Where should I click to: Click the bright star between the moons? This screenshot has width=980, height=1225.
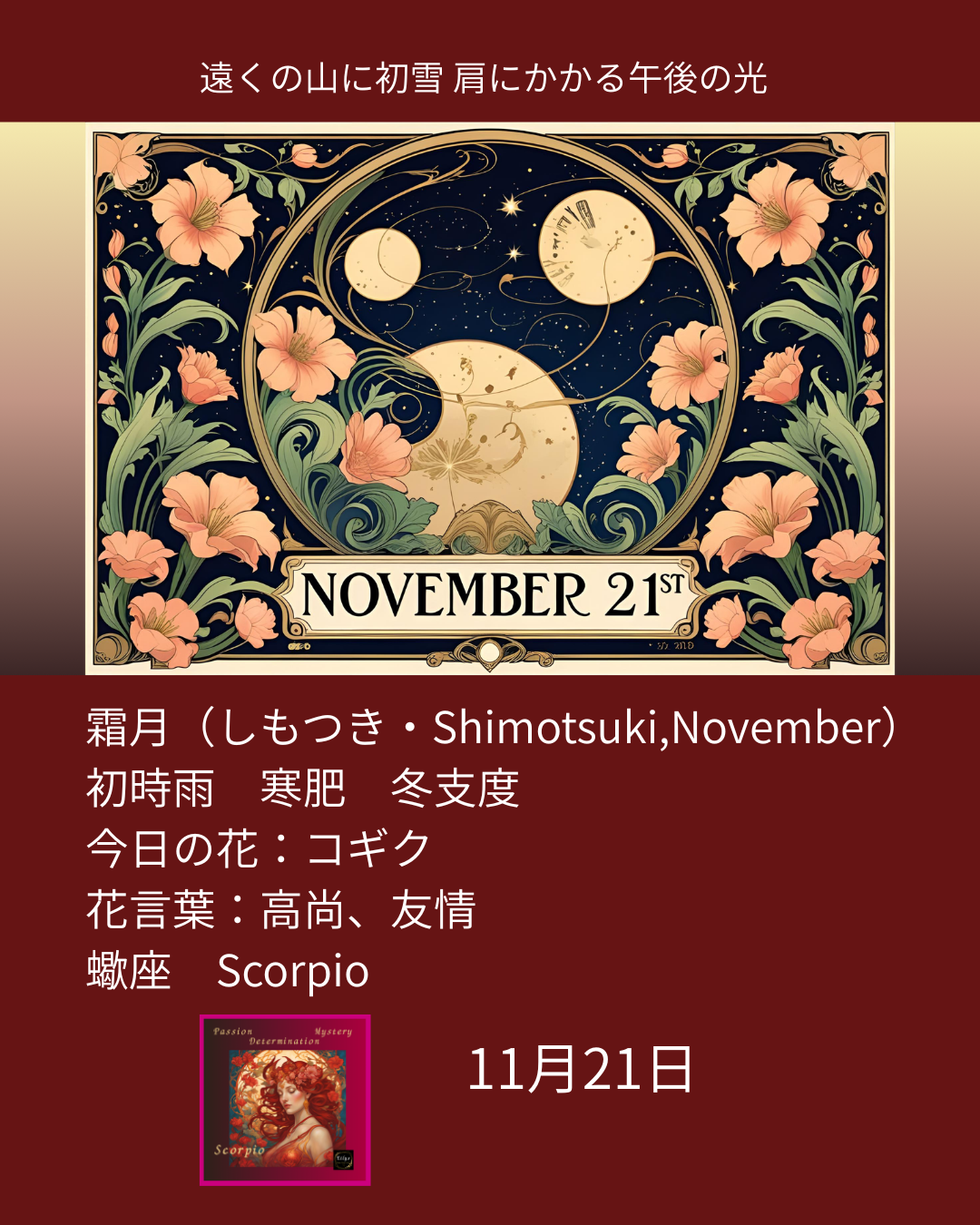(x=511, y=206)
